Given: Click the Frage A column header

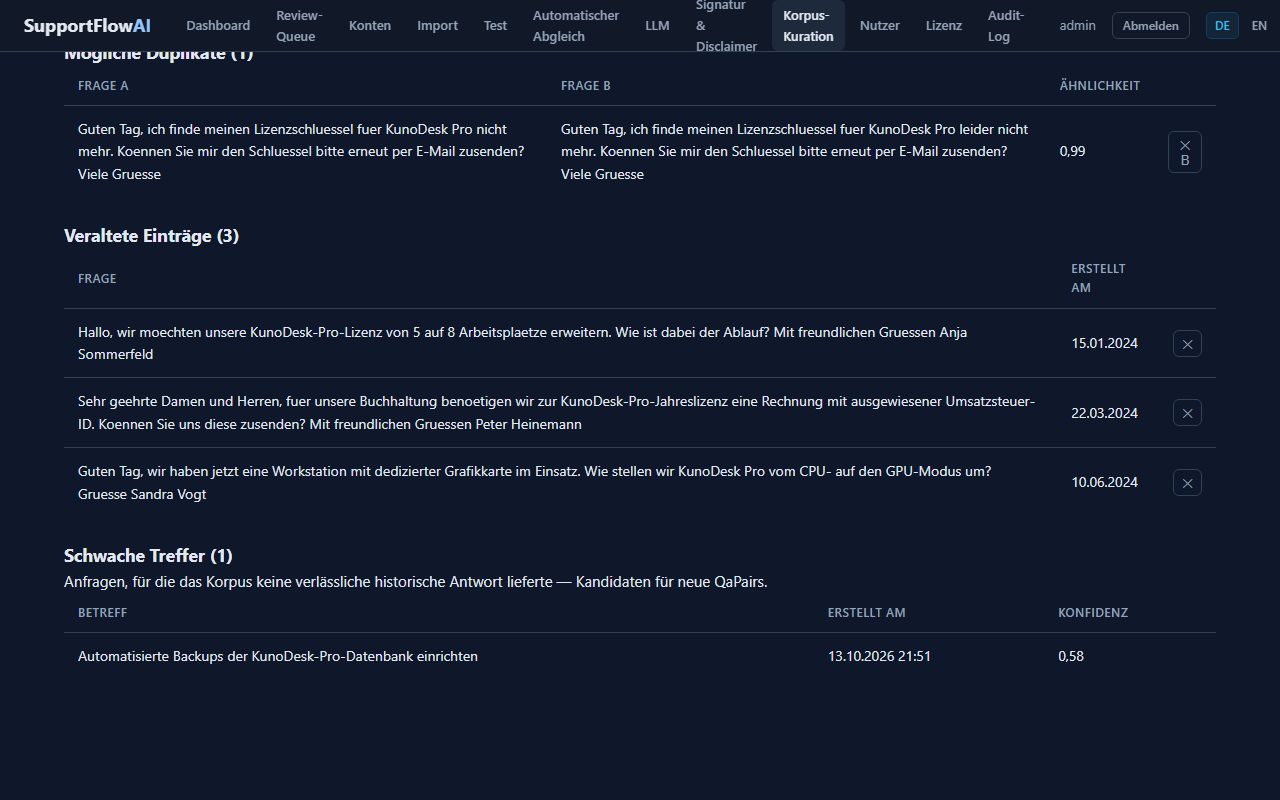Looking at the screenshot, I should 103,86.
